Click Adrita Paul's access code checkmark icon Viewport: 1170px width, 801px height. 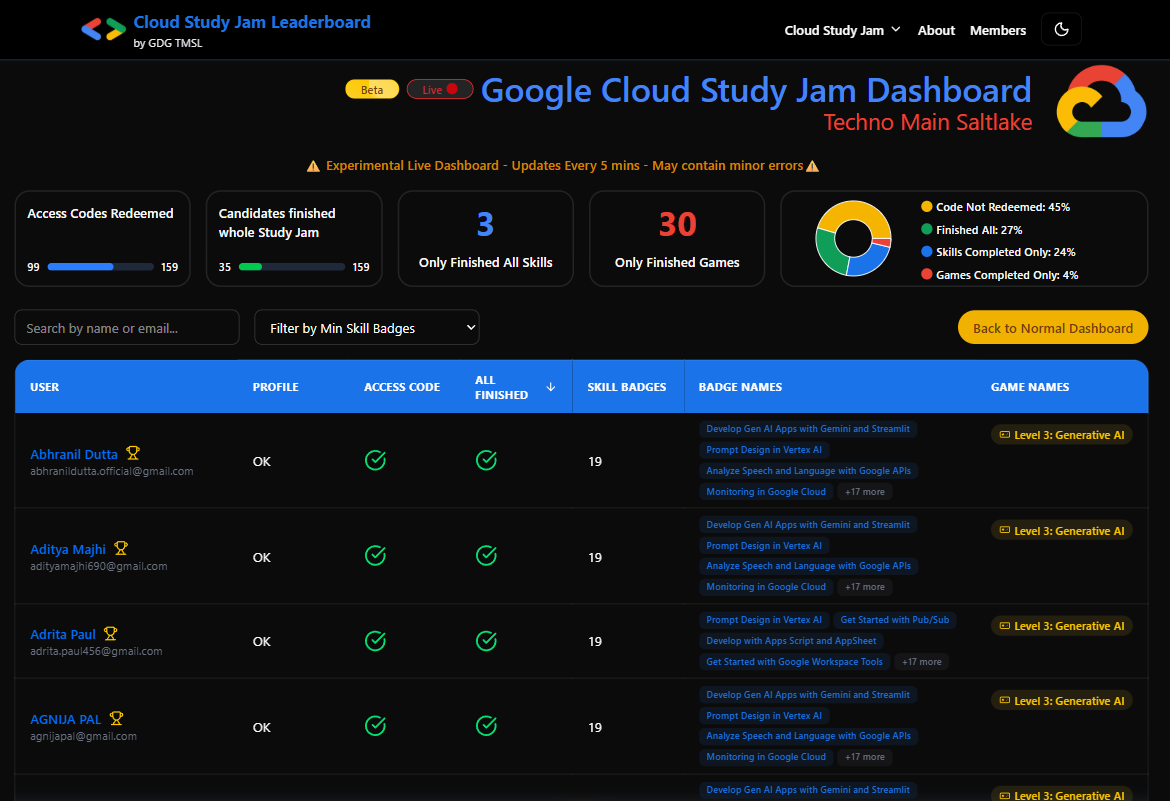coord(375,641)
